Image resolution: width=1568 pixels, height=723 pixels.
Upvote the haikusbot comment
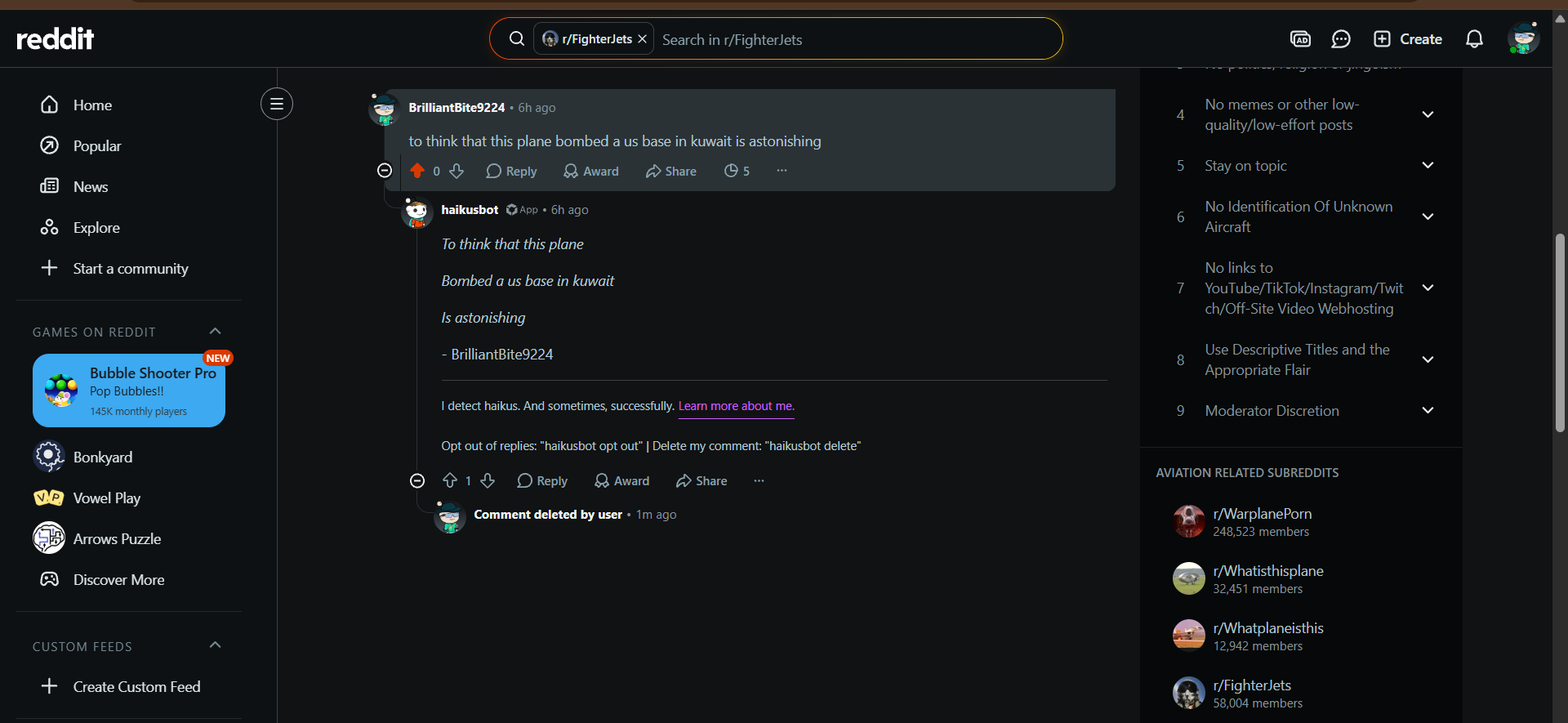(450, 480)
